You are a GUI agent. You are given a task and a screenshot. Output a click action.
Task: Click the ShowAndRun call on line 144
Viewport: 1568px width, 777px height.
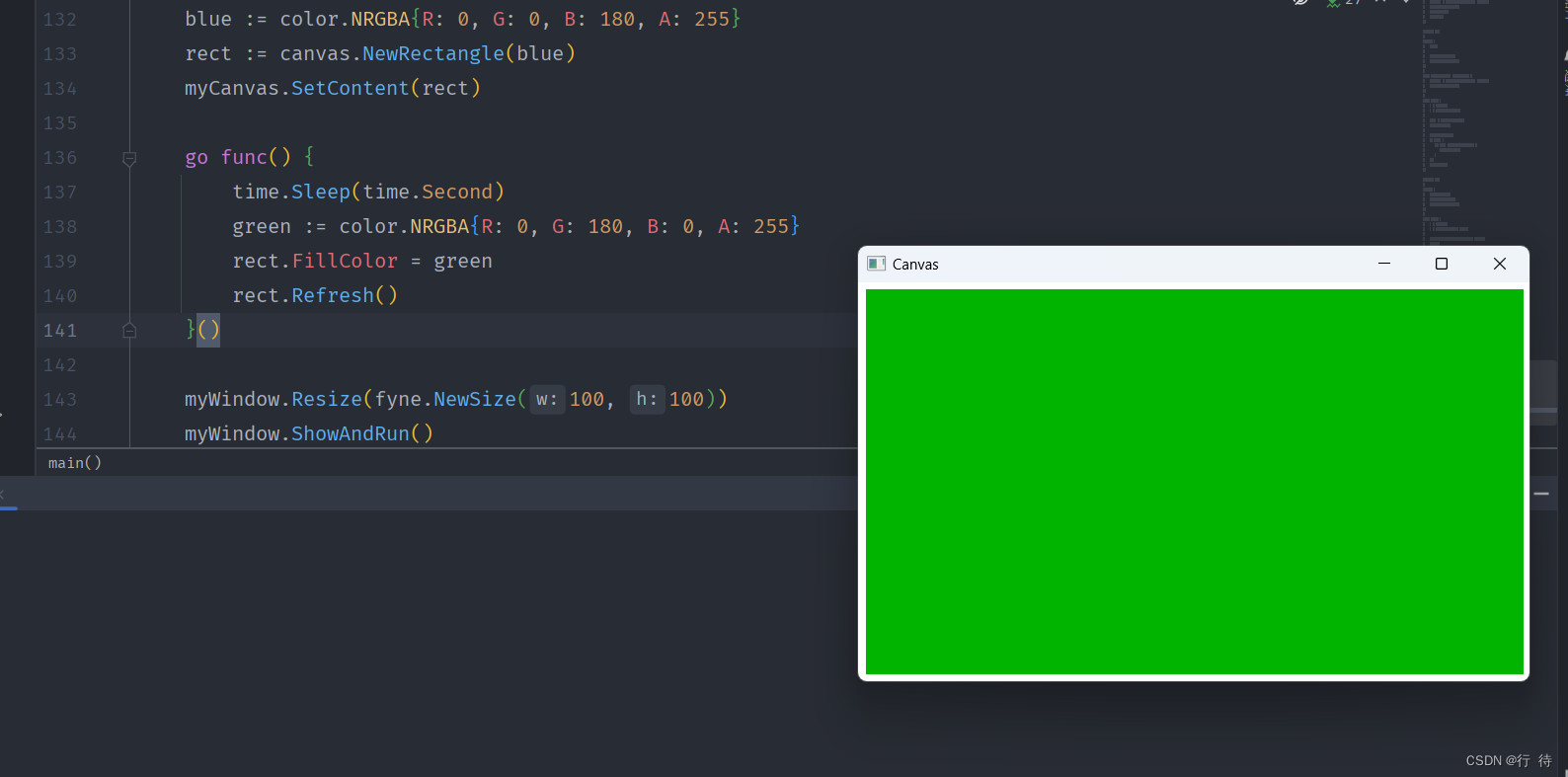click(351, 433)
